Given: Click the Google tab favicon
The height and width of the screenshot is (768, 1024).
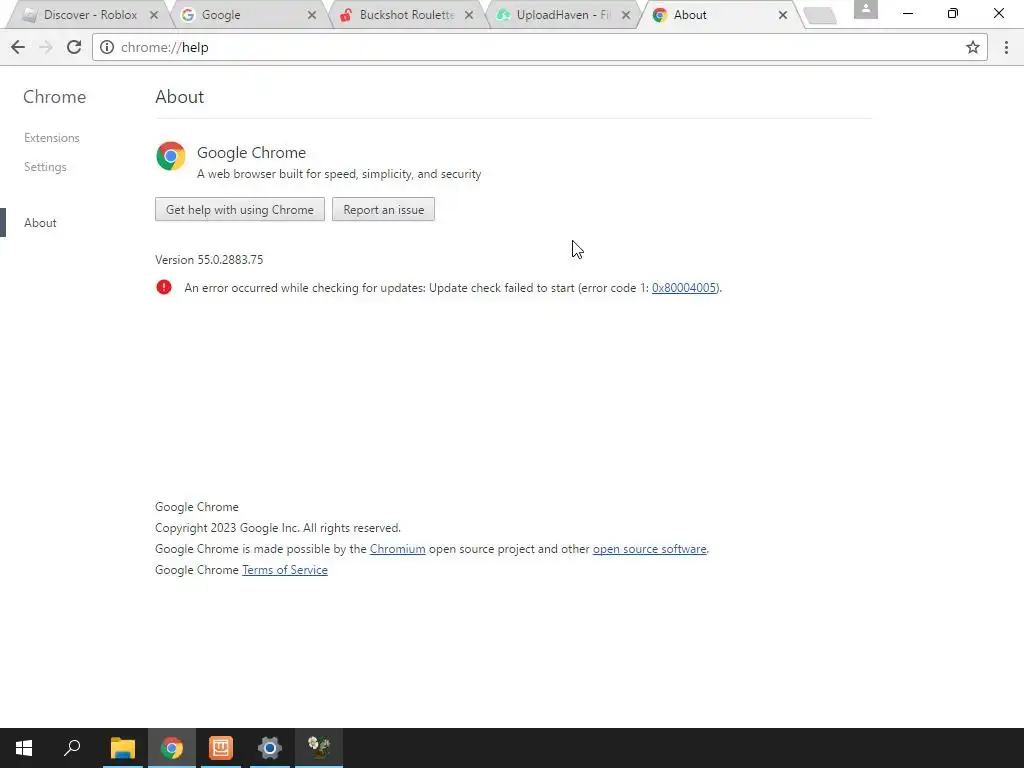Looking at the screenshot, I should tap(188, 15).
